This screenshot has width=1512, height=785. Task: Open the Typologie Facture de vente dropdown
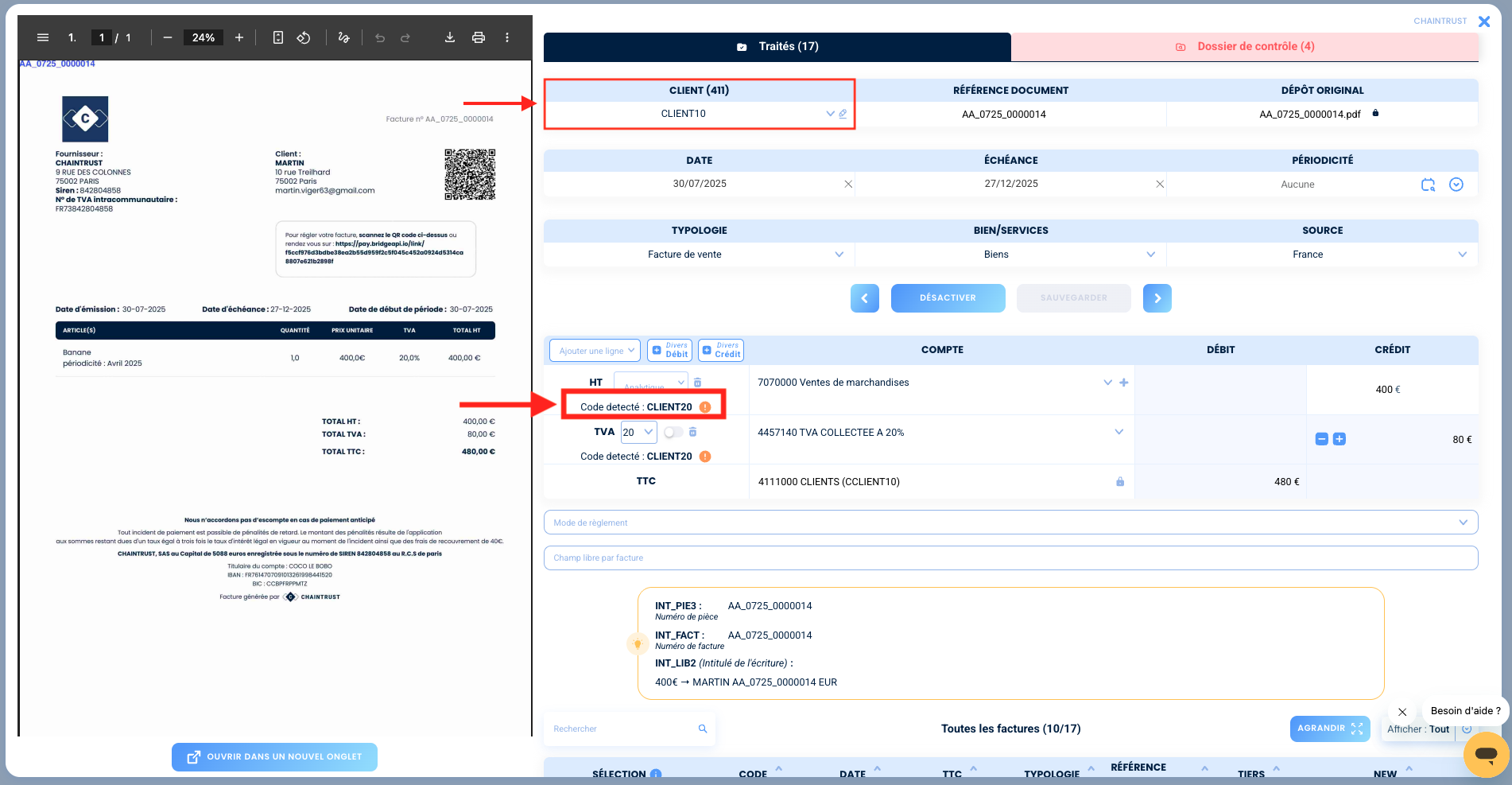pyautogui.click(x=839, y=254)
